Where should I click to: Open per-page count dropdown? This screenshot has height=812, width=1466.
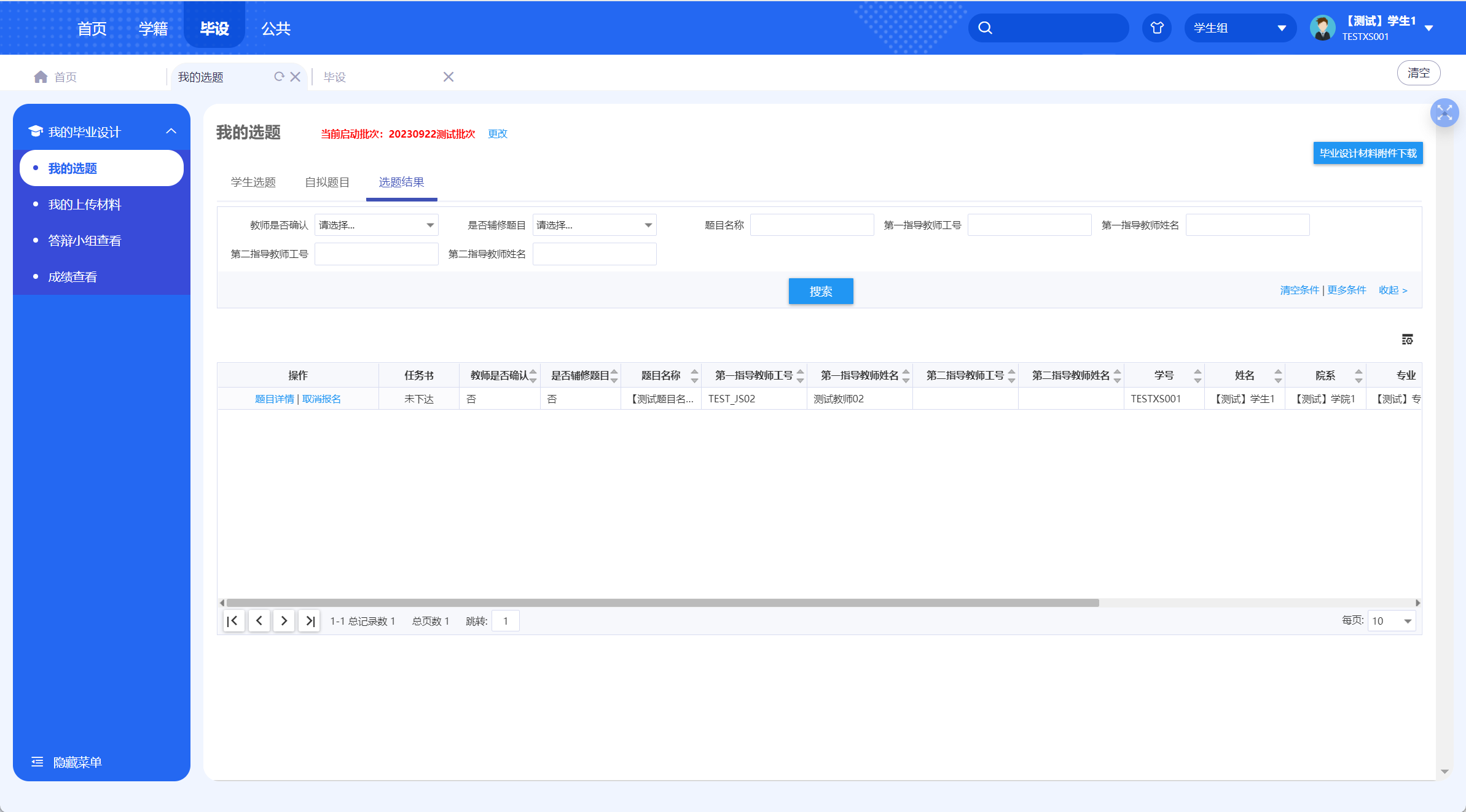1392,621
